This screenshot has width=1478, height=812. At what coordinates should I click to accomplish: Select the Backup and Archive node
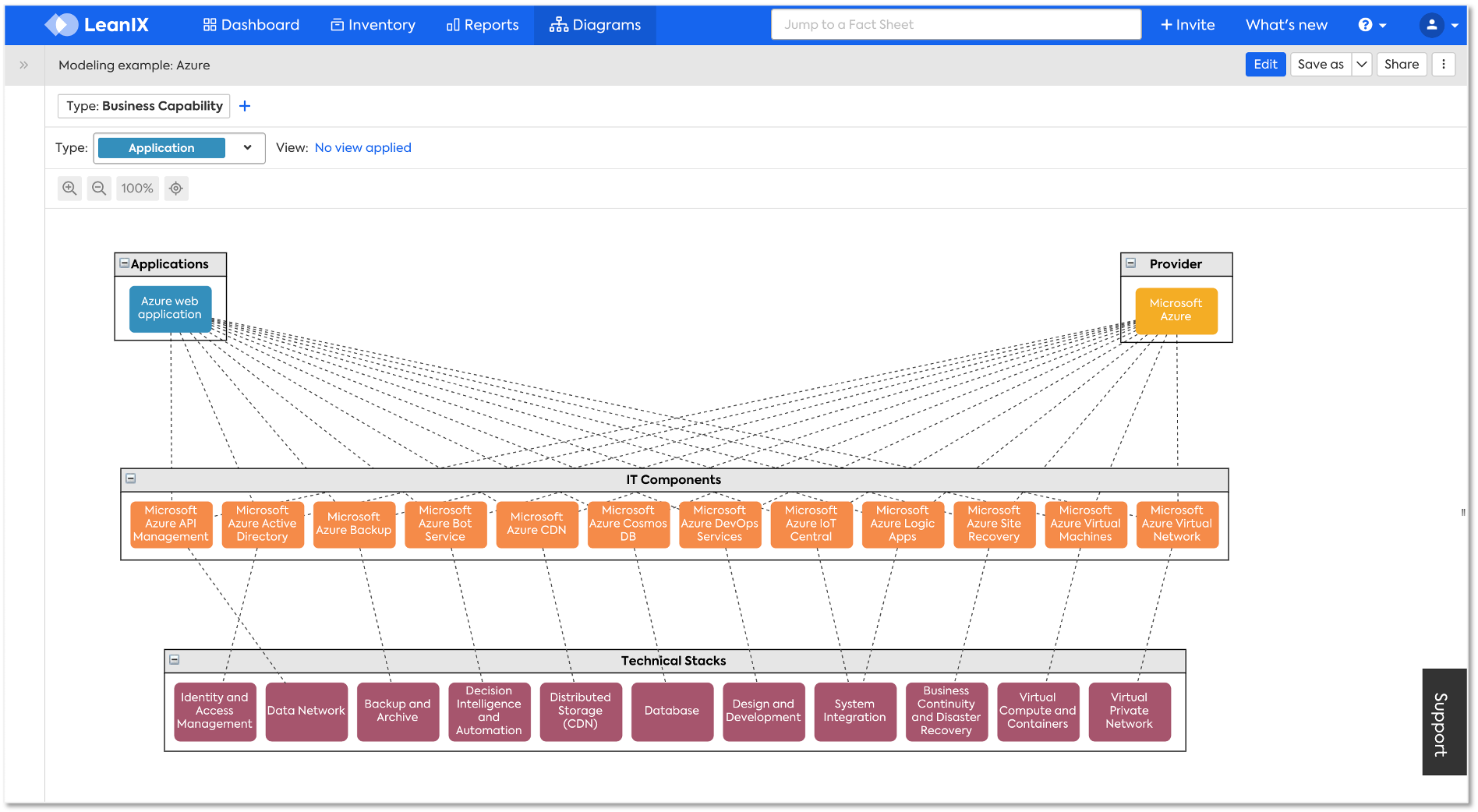tap(398, 711)
